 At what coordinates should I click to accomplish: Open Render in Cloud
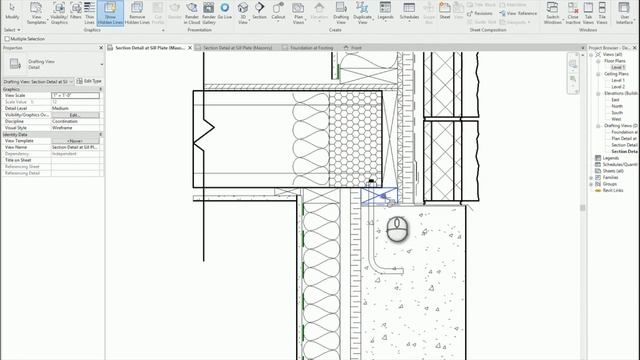click(x=191, y=12)
